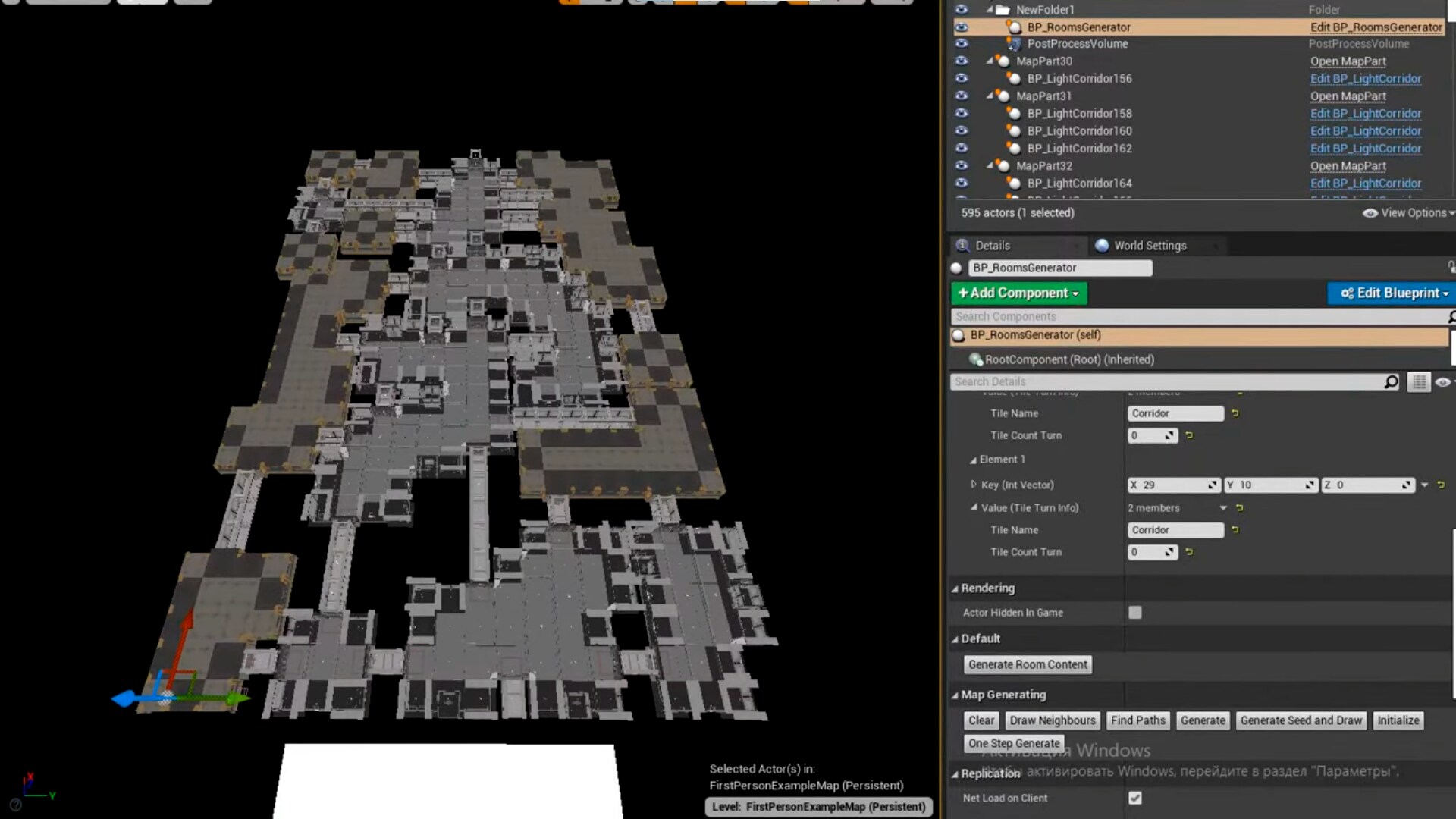Open Edit BP_RoomsGenerator link
The width and height of the screenshot is (1456, 819).
(1376, 27)
